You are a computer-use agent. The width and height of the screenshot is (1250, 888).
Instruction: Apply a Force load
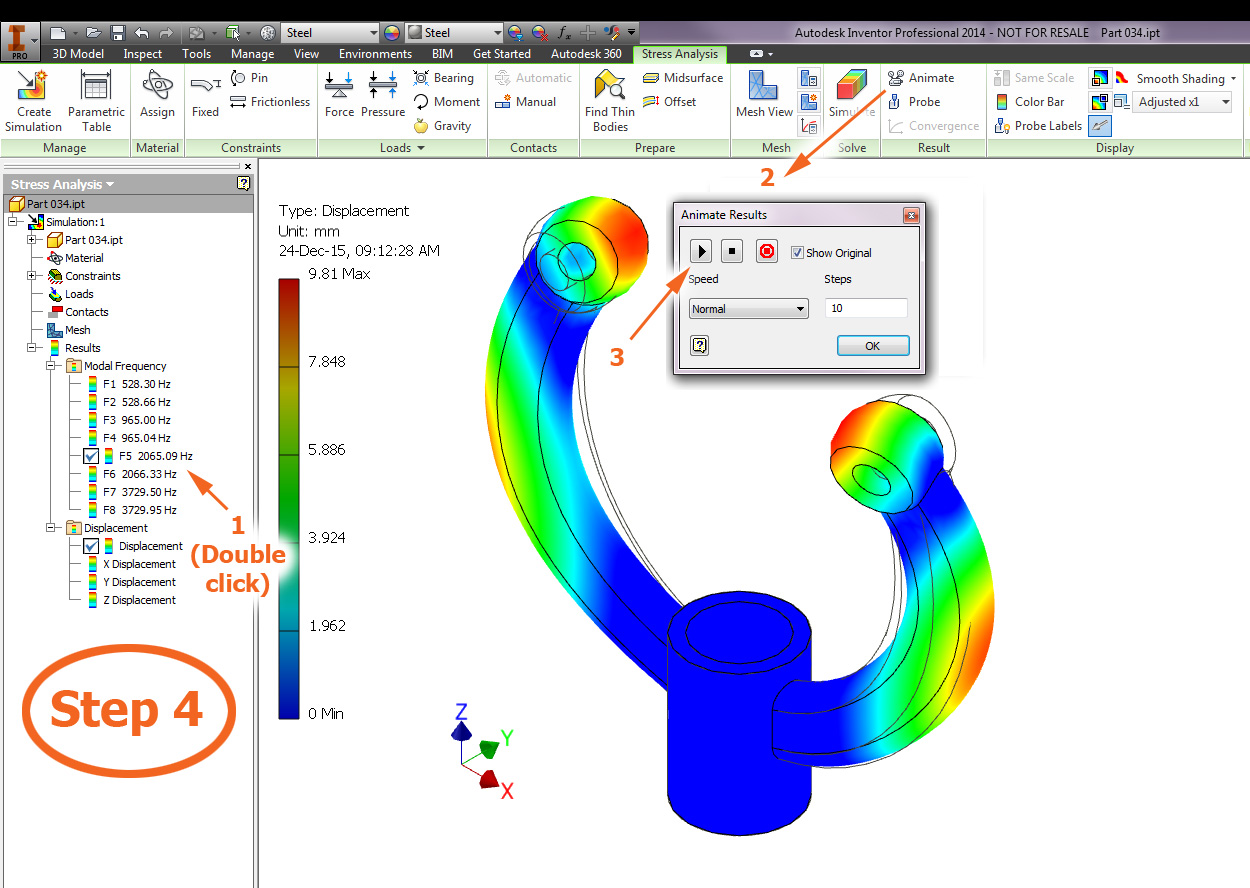tap(339, 95)
